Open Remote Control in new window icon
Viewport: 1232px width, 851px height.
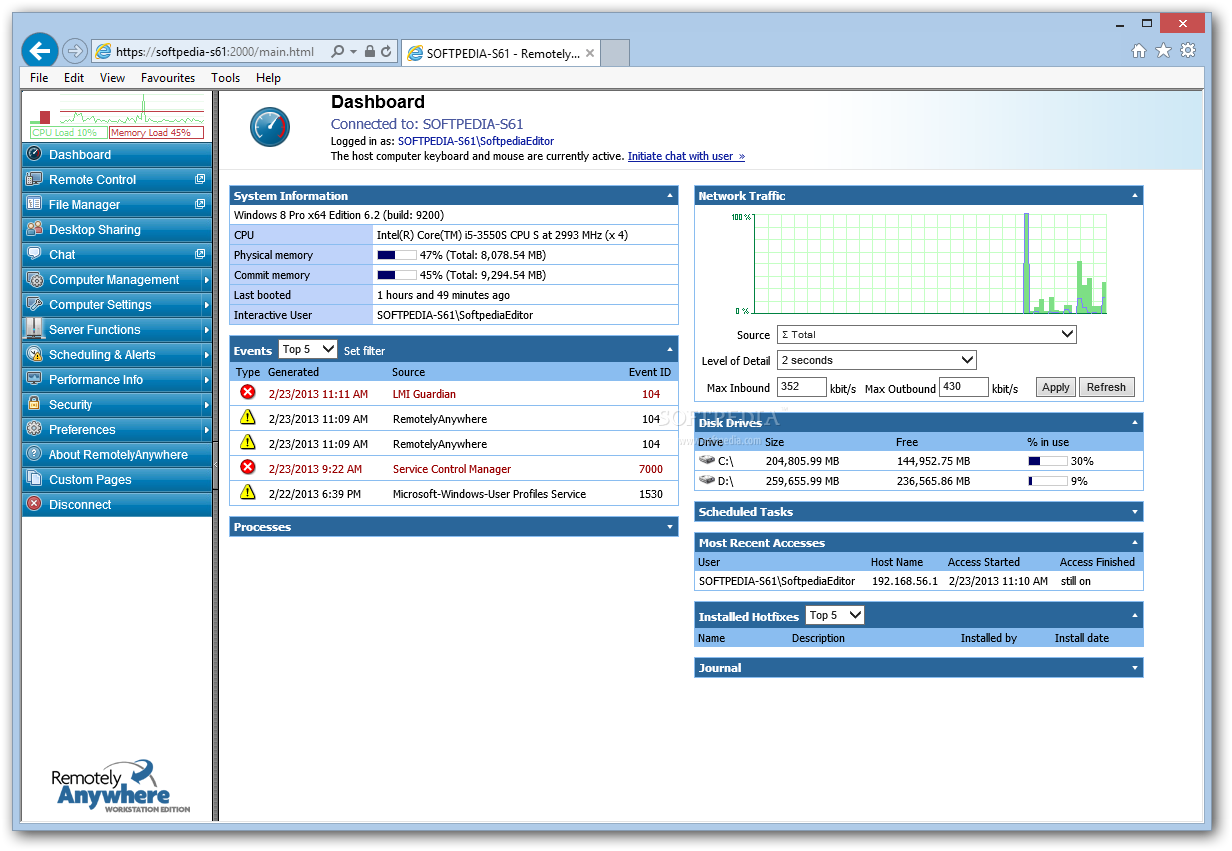point(200,179)
